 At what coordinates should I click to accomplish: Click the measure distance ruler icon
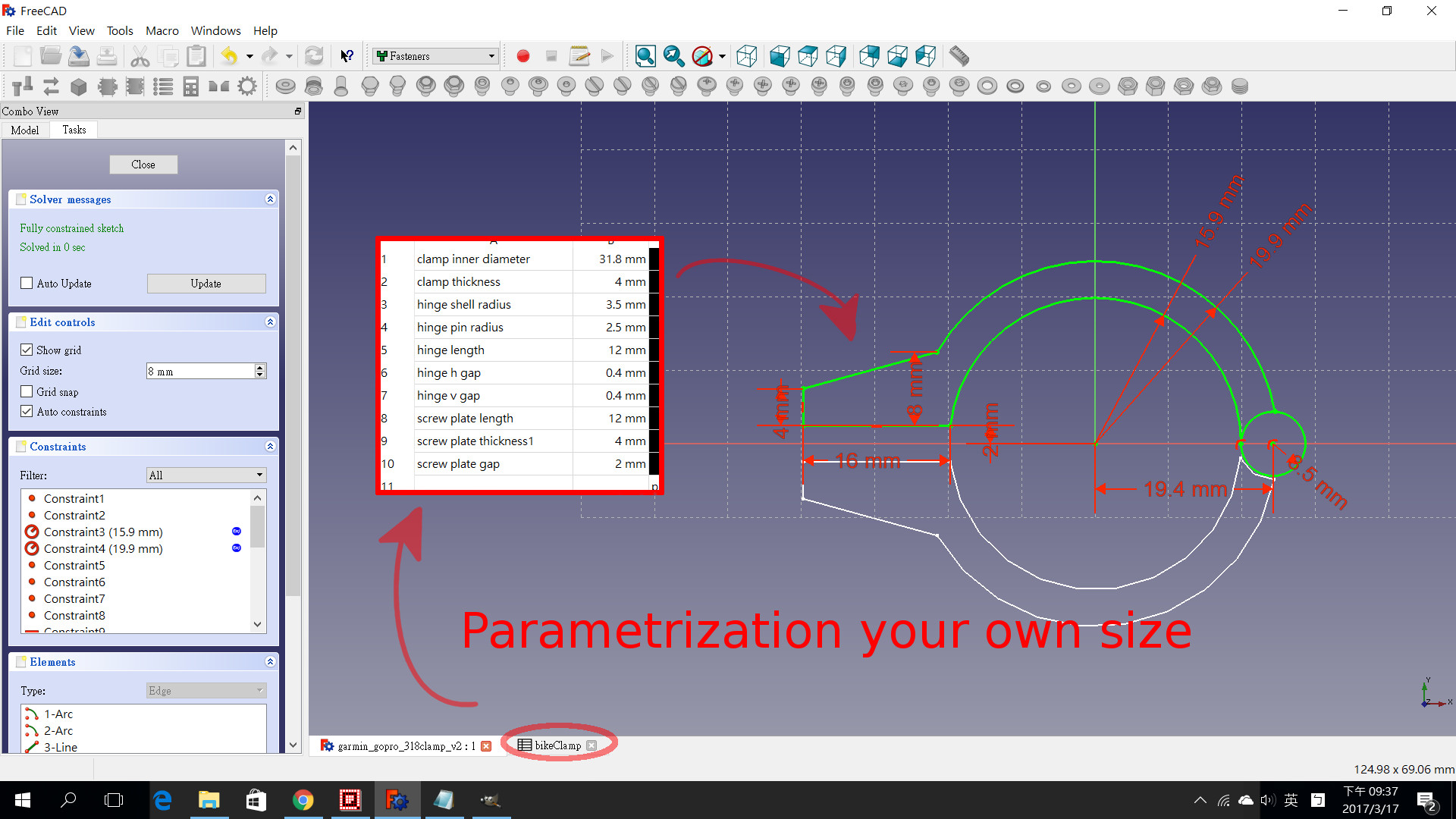click(959, 56)
